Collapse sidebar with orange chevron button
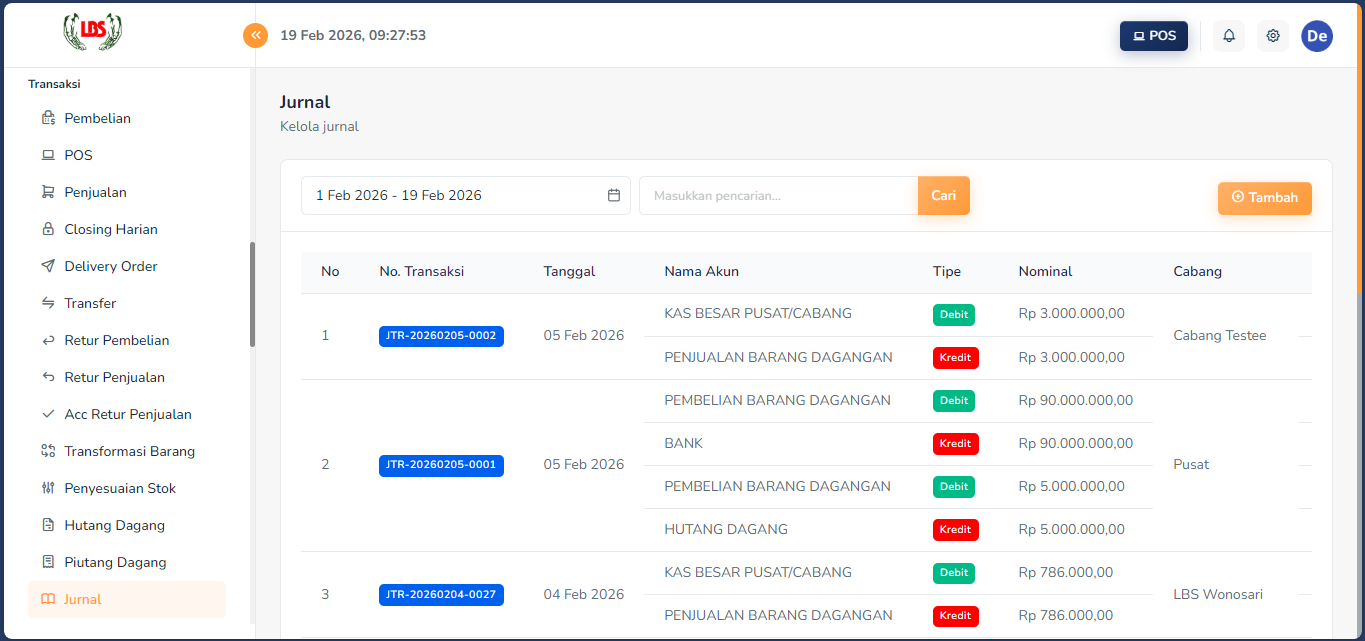1365x641 pixels. pos(256,35)
